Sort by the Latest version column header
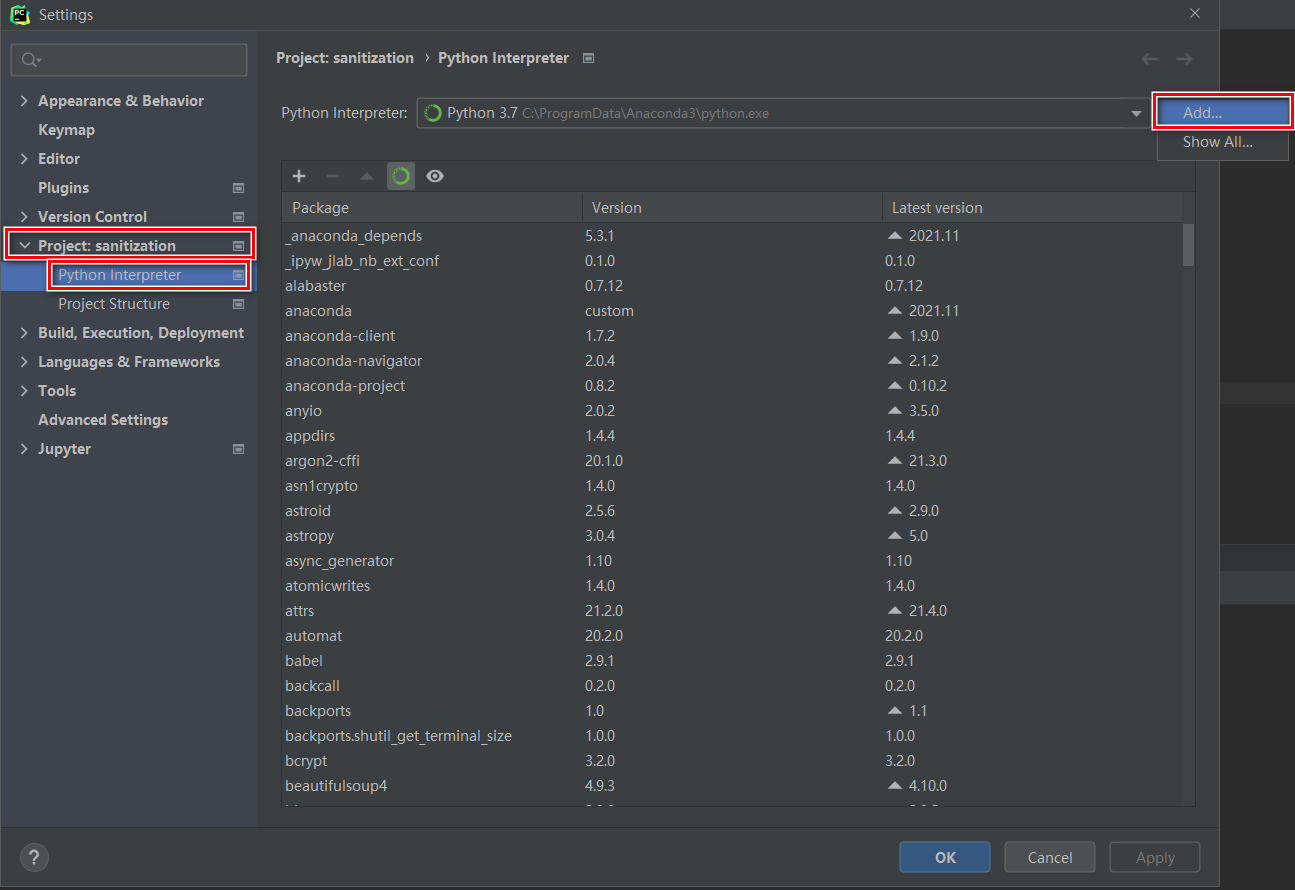Image resolution: width=1295 pixels, height=890 pixels. click(1032, 208)
